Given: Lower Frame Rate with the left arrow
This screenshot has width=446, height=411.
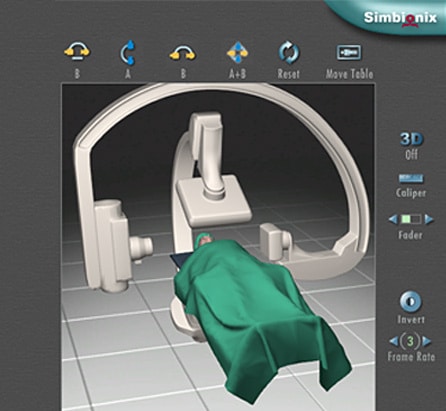Looking at the screenshot, I should 394,341.
